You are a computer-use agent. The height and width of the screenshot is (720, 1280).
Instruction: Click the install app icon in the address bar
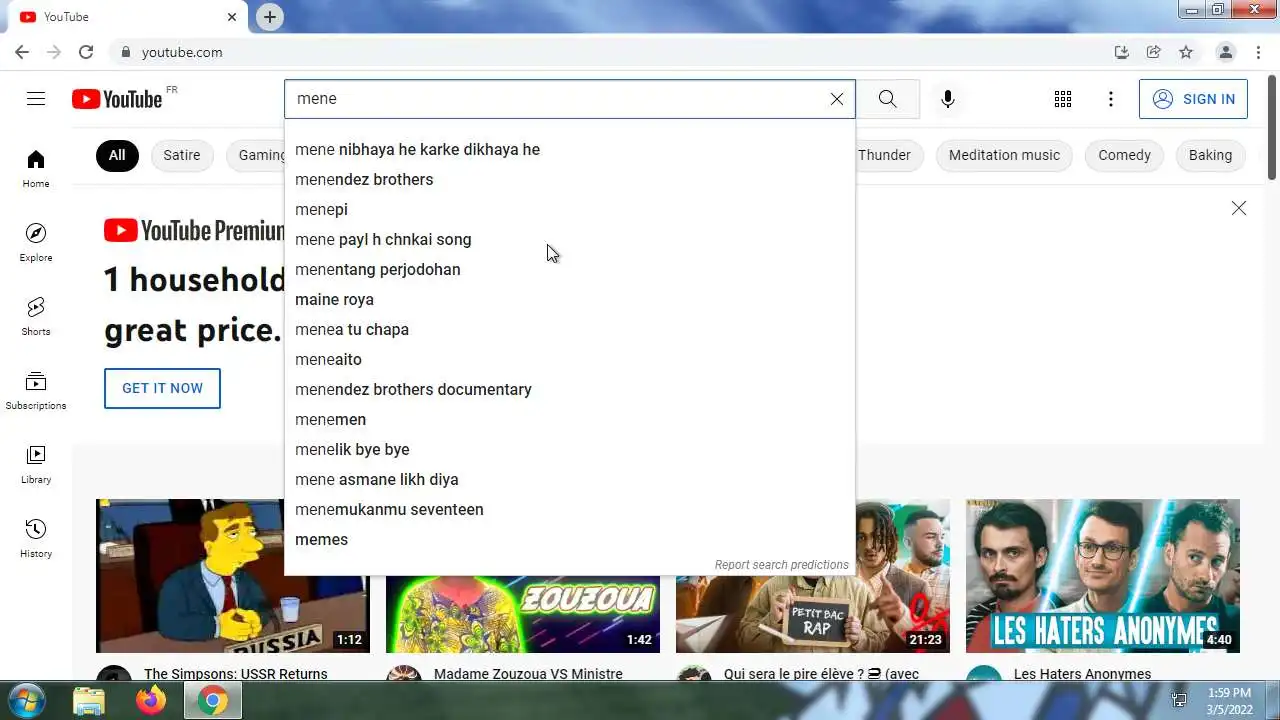point(1122,52)
